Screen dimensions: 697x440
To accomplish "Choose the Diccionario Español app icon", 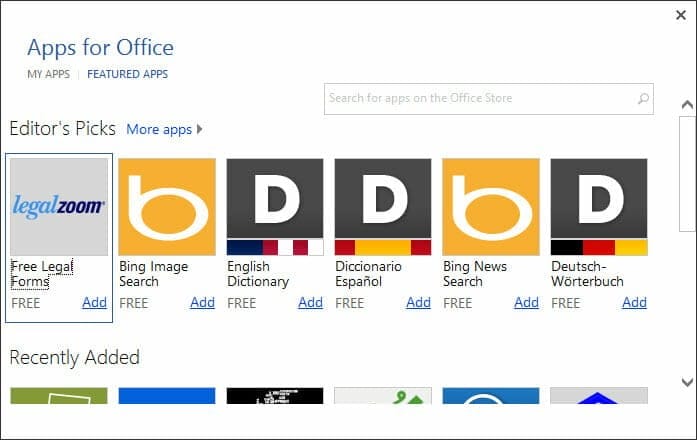I will (x=383, y=206).
